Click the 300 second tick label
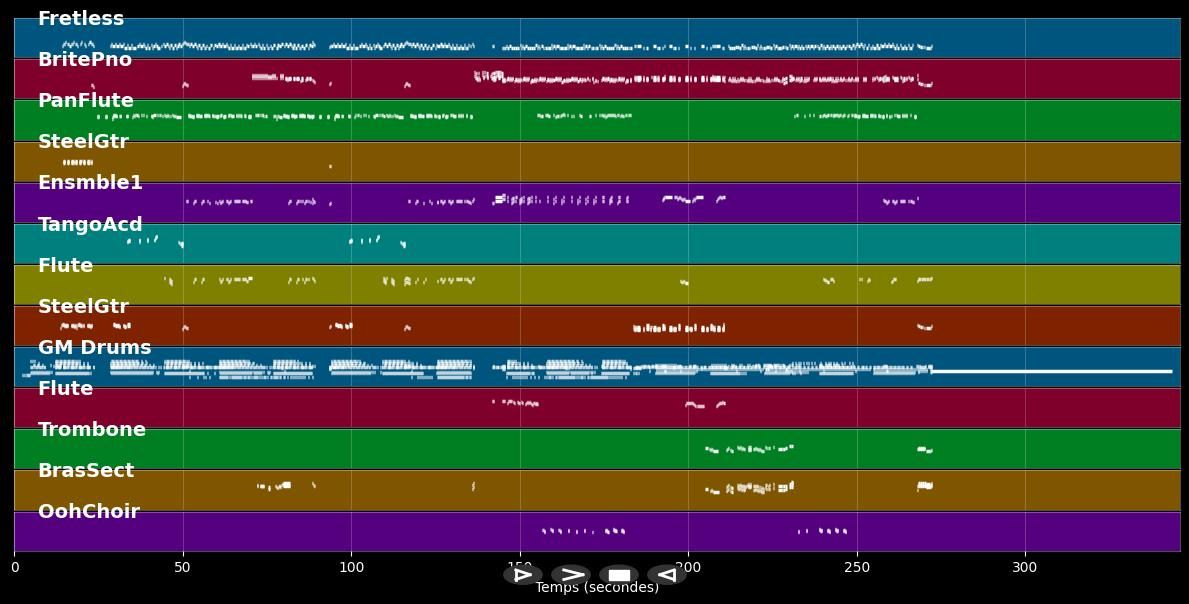Viewport: 1189px width, 604px height. (1025, 568)
